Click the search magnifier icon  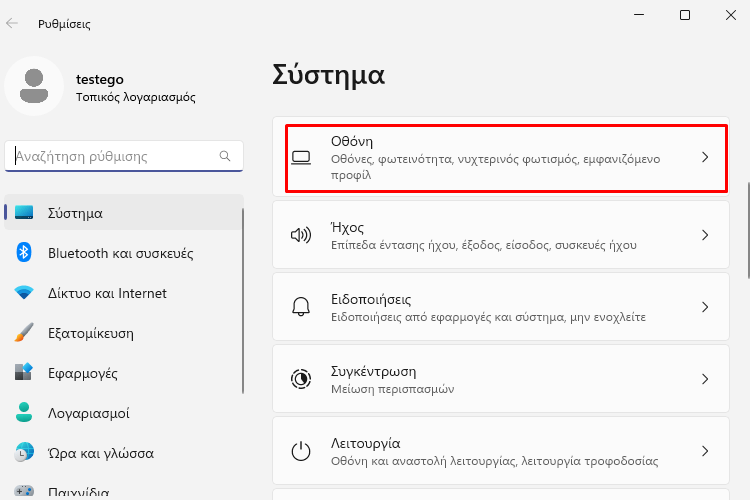[225, 156]
